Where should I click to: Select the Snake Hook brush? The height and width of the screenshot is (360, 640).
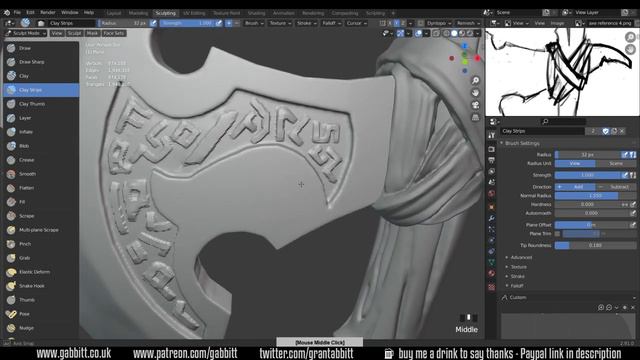pos(41,286)
